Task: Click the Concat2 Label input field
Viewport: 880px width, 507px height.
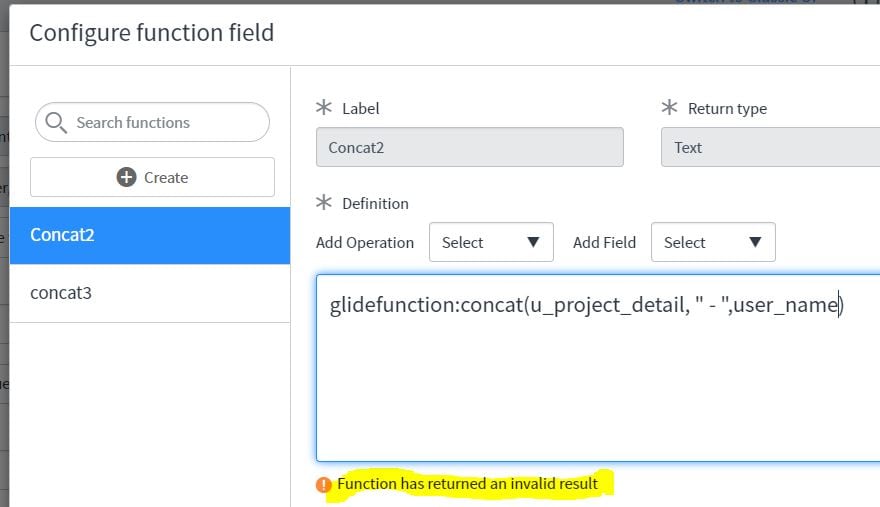Action: pyautogui.click(x=470, y=147)
